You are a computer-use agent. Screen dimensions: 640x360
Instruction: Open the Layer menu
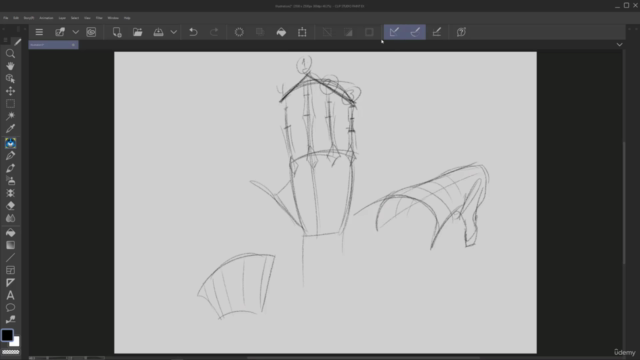pyautogui.click(x=62, y=18)
